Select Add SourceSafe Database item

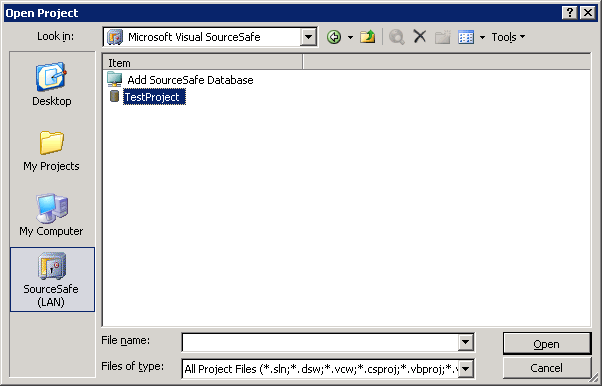(x=190, y=80)
